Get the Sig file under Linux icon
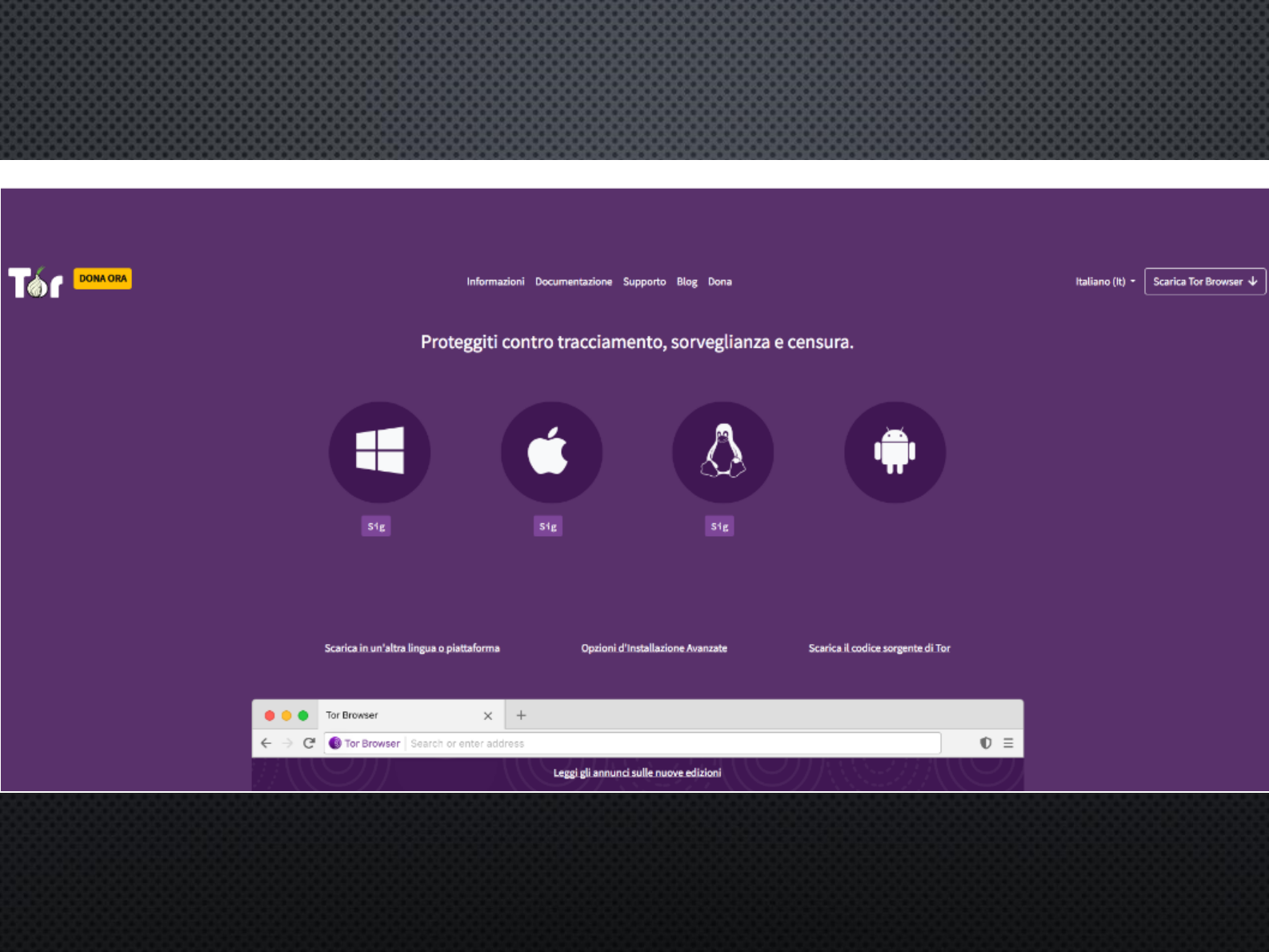This screenshot has height=952, width=1269. coord(719,526)
